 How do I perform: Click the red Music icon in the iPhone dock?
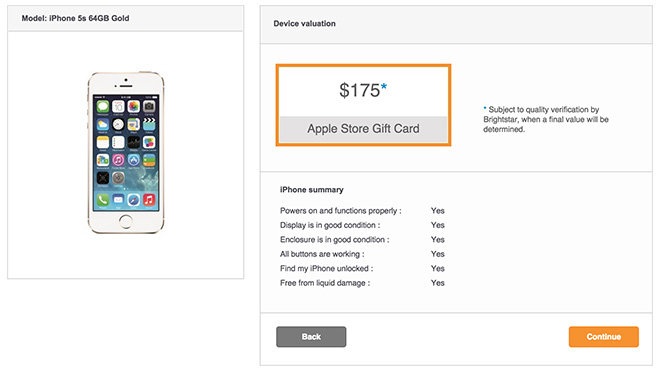pos(149,200)
